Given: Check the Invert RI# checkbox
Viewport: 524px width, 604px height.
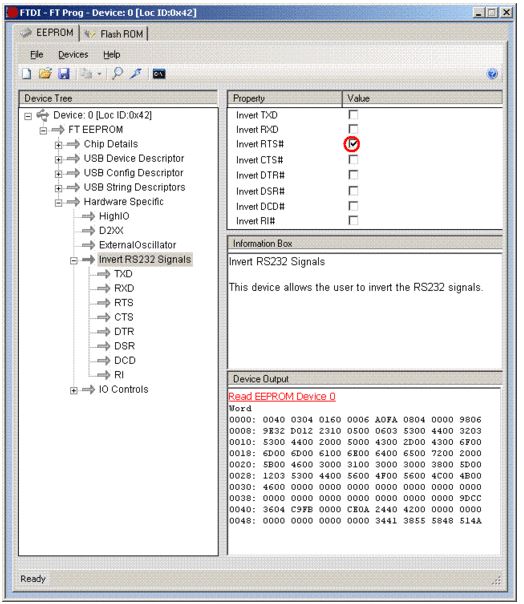Looking at the screenshot, I should click(x=353, y=220).
